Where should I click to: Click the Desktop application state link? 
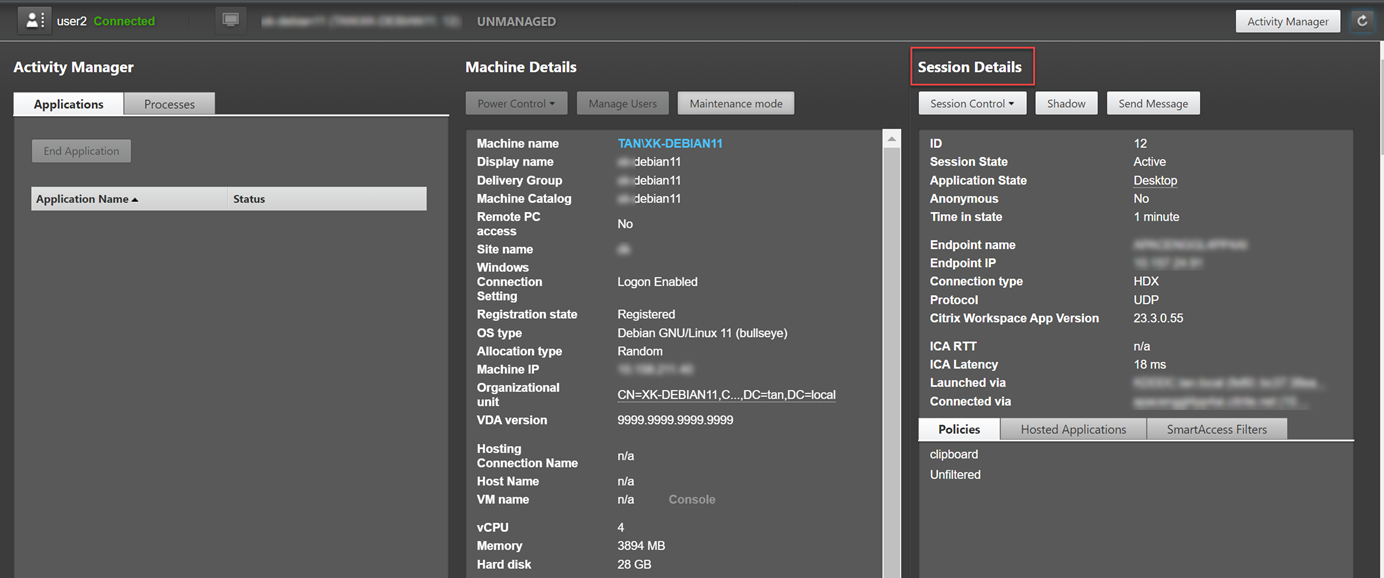click(x=1155, y=181)
